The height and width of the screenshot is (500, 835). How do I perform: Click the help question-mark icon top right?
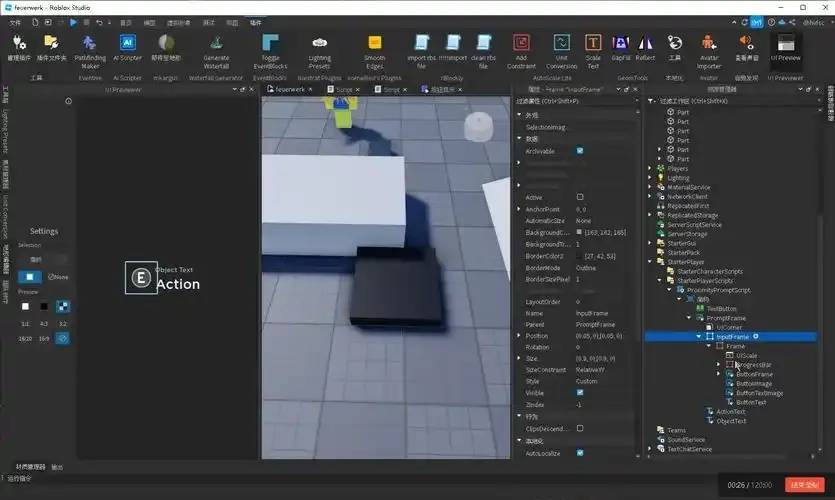tap(771, 22)
